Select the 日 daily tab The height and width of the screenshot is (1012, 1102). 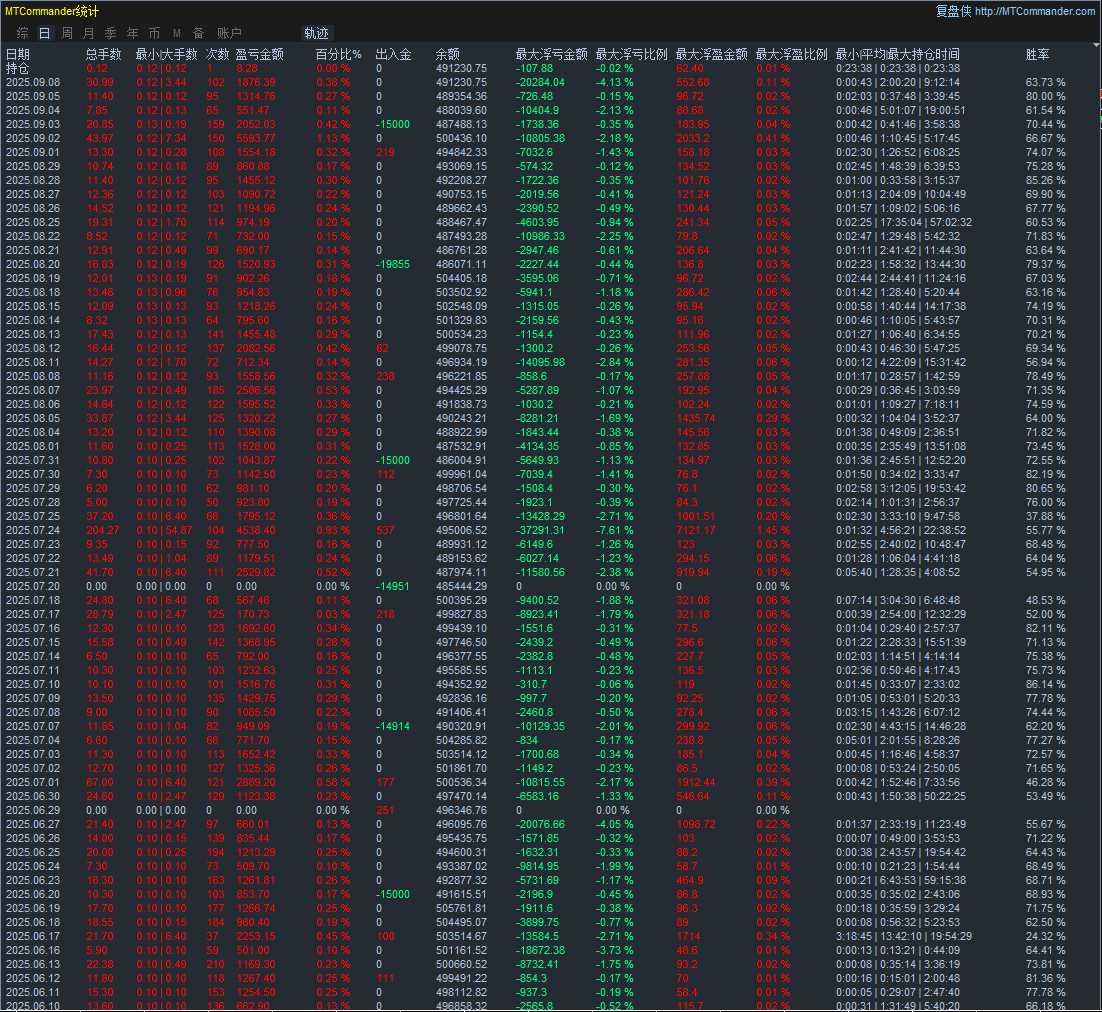coord(44,33)
